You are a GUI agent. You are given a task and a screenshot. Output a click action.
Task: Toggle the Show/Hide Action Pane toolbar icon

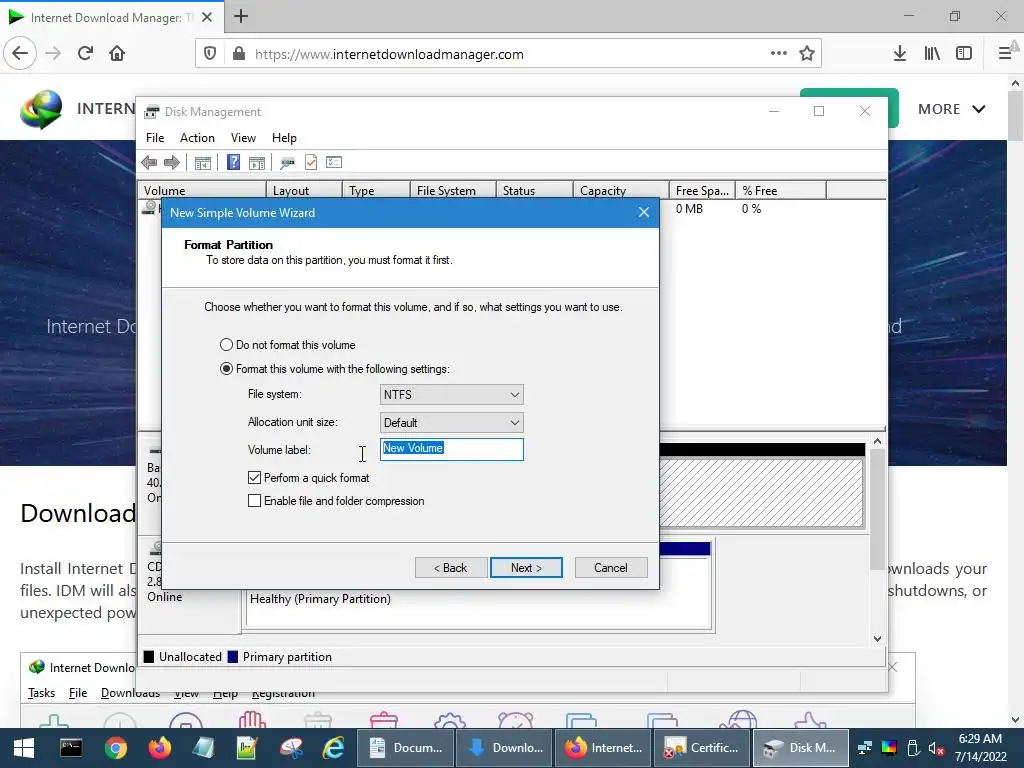click(x=257, y=163)
